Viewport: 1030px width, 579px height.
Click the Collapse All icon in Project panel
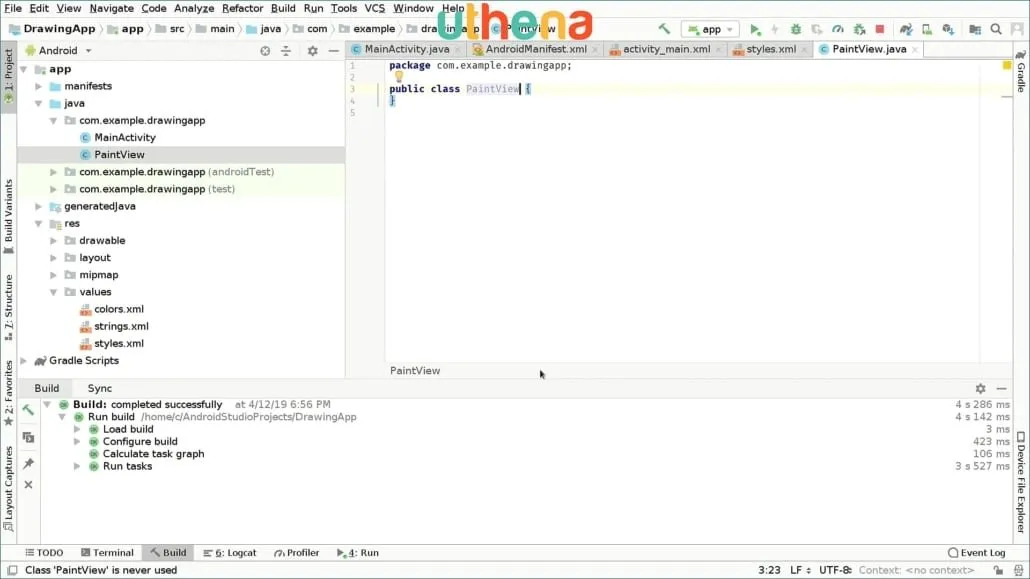point(286,51)
